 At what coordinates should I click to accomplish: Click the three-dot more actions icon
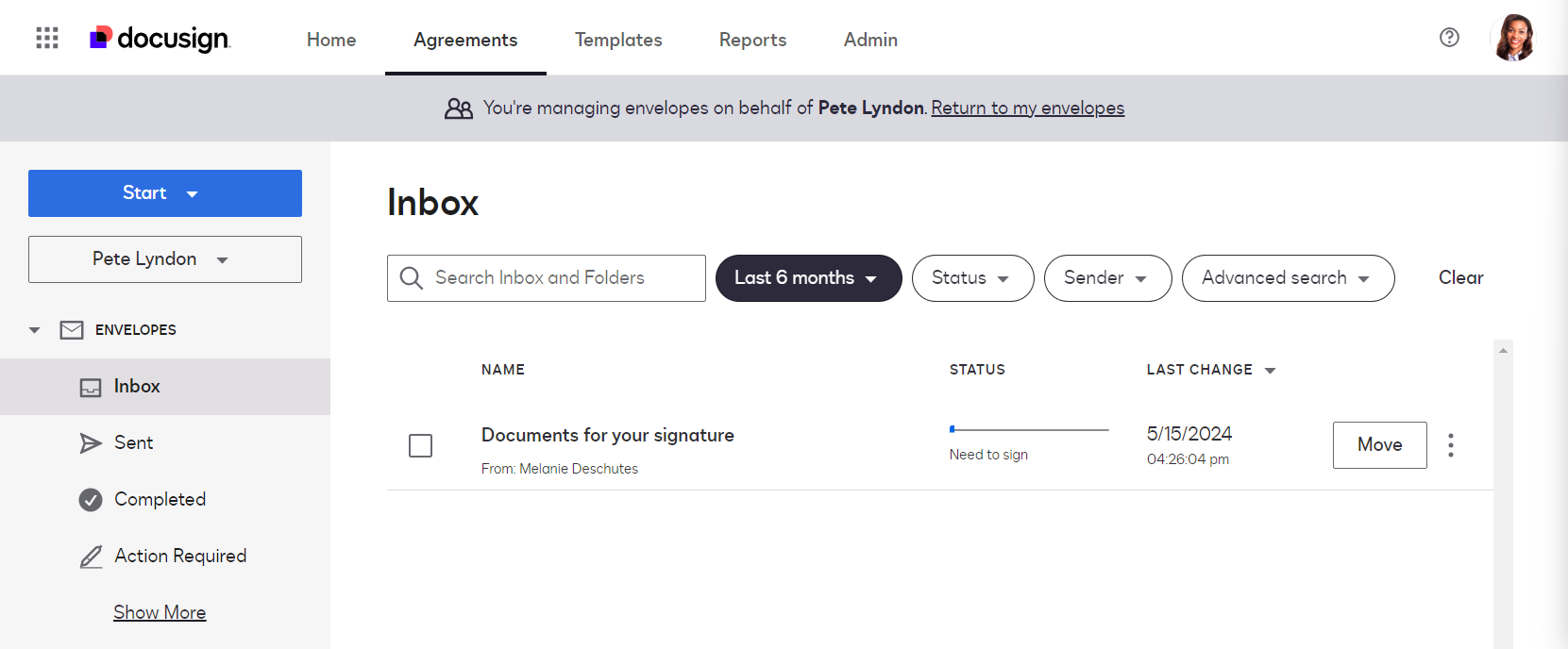1450,445
